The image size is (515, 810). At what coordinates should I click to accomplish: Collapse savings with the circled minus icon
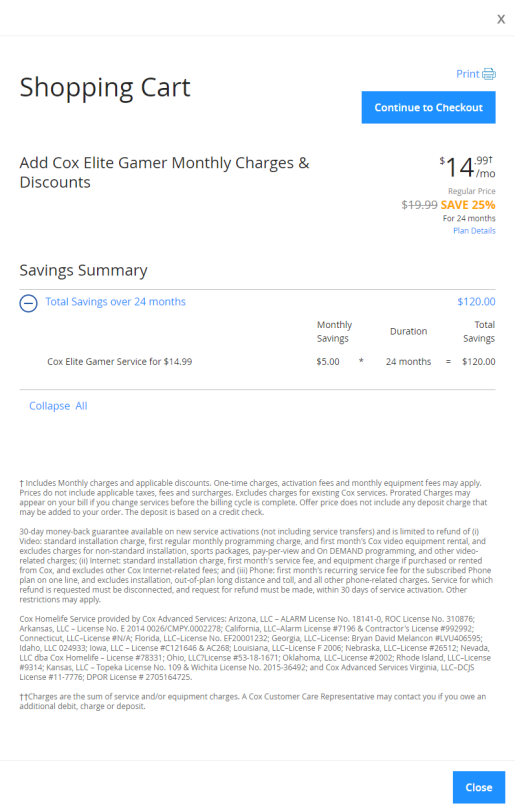[x=28, y=303]
